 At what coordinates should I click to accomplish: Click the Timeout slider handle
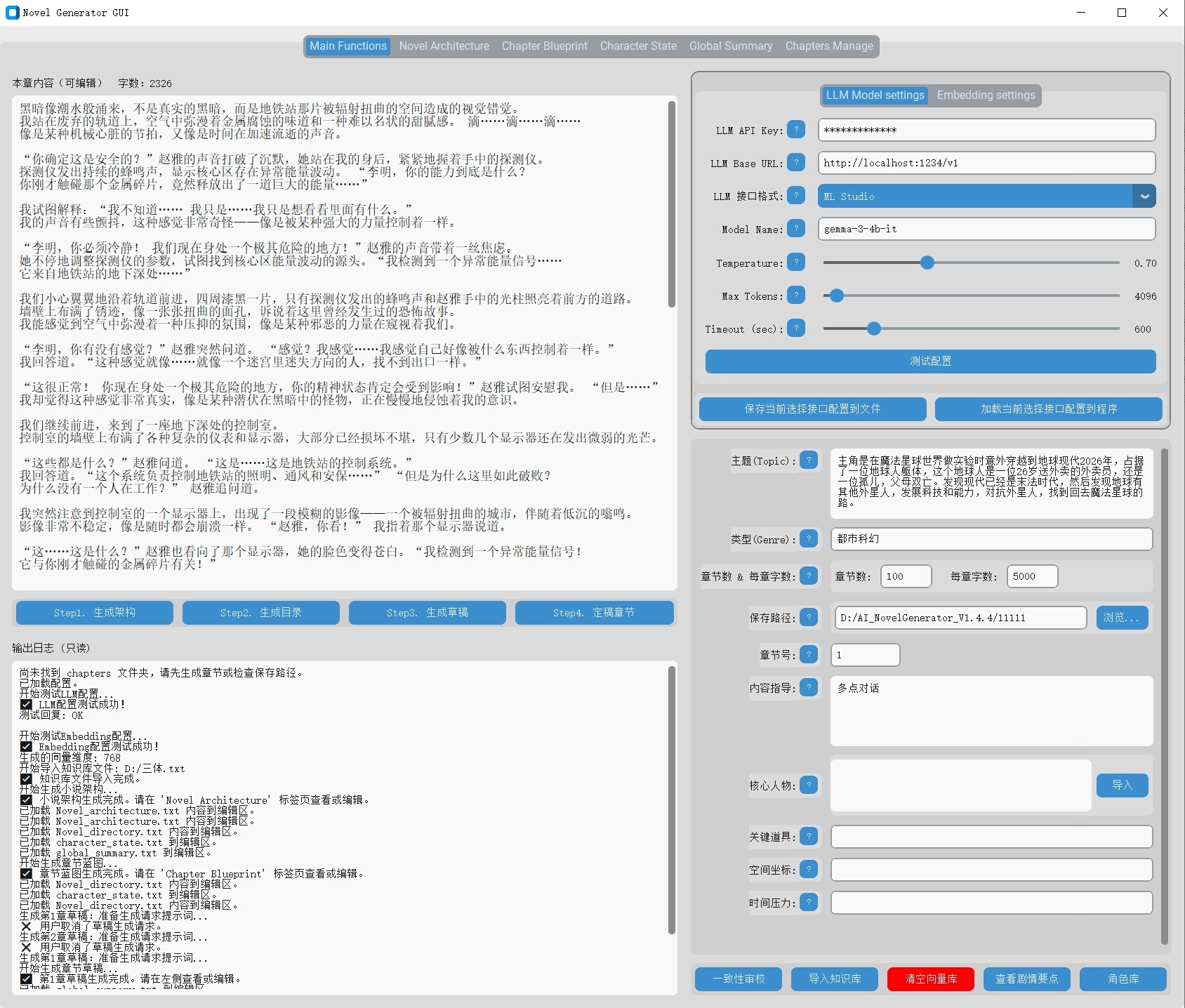[x=874, y=329]
